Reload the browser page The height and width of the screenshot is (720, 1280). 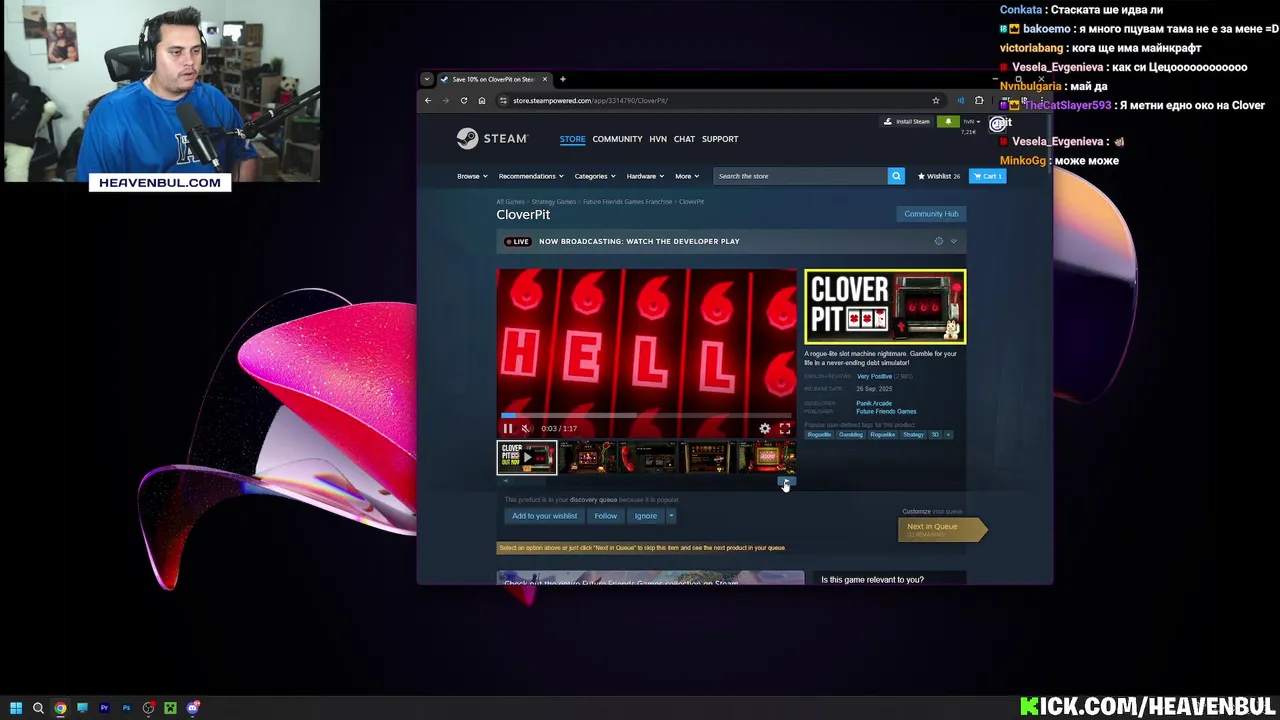pyautogui.click(x=464, y=100)
